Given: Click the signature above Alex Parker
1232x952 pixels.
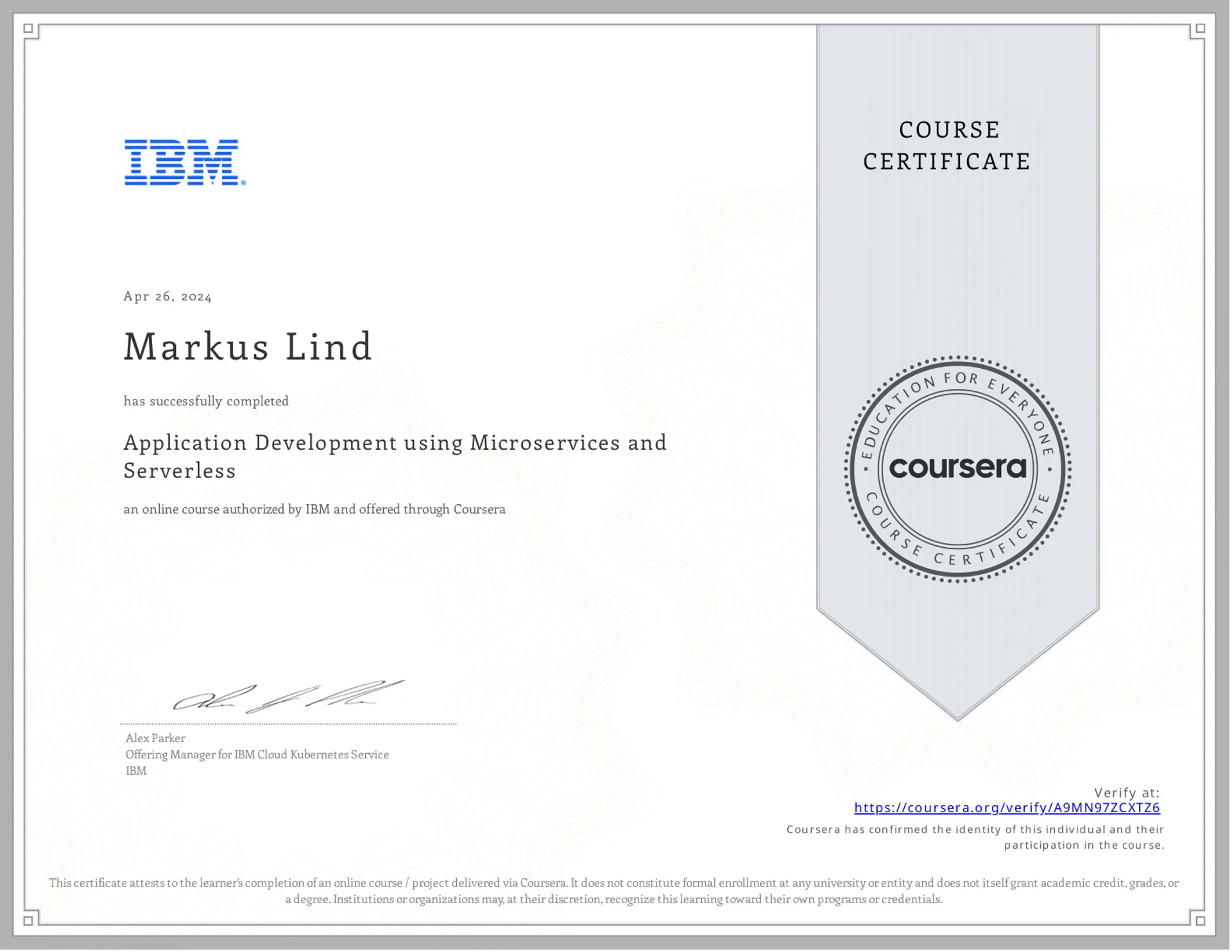Looking at the screenshot, I should [289, 698].
